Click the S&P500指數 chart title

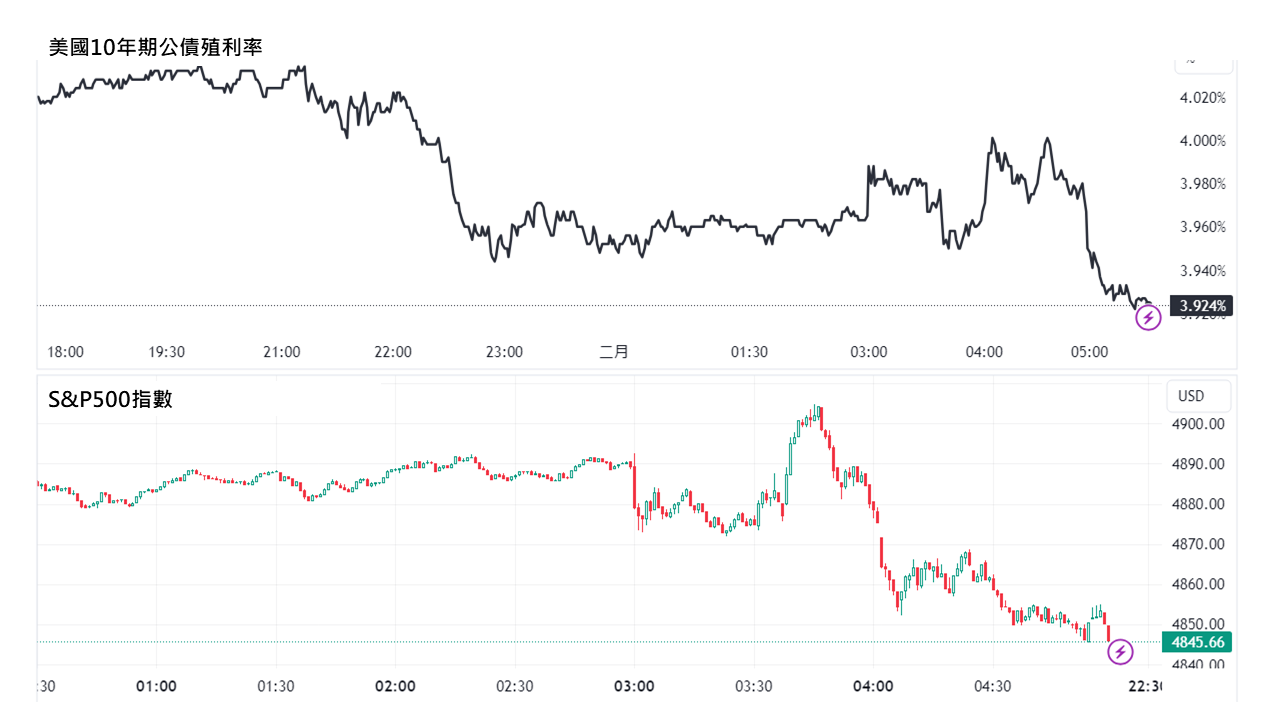click(110, 399)
